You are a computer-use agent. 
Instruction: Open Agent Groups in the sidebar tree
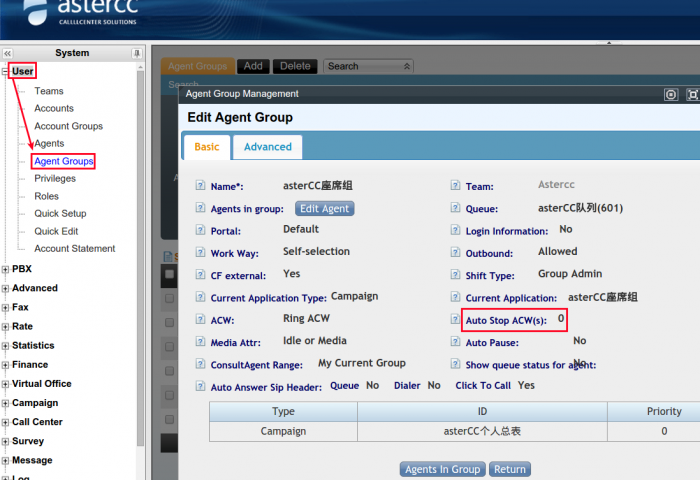point(64,161)
